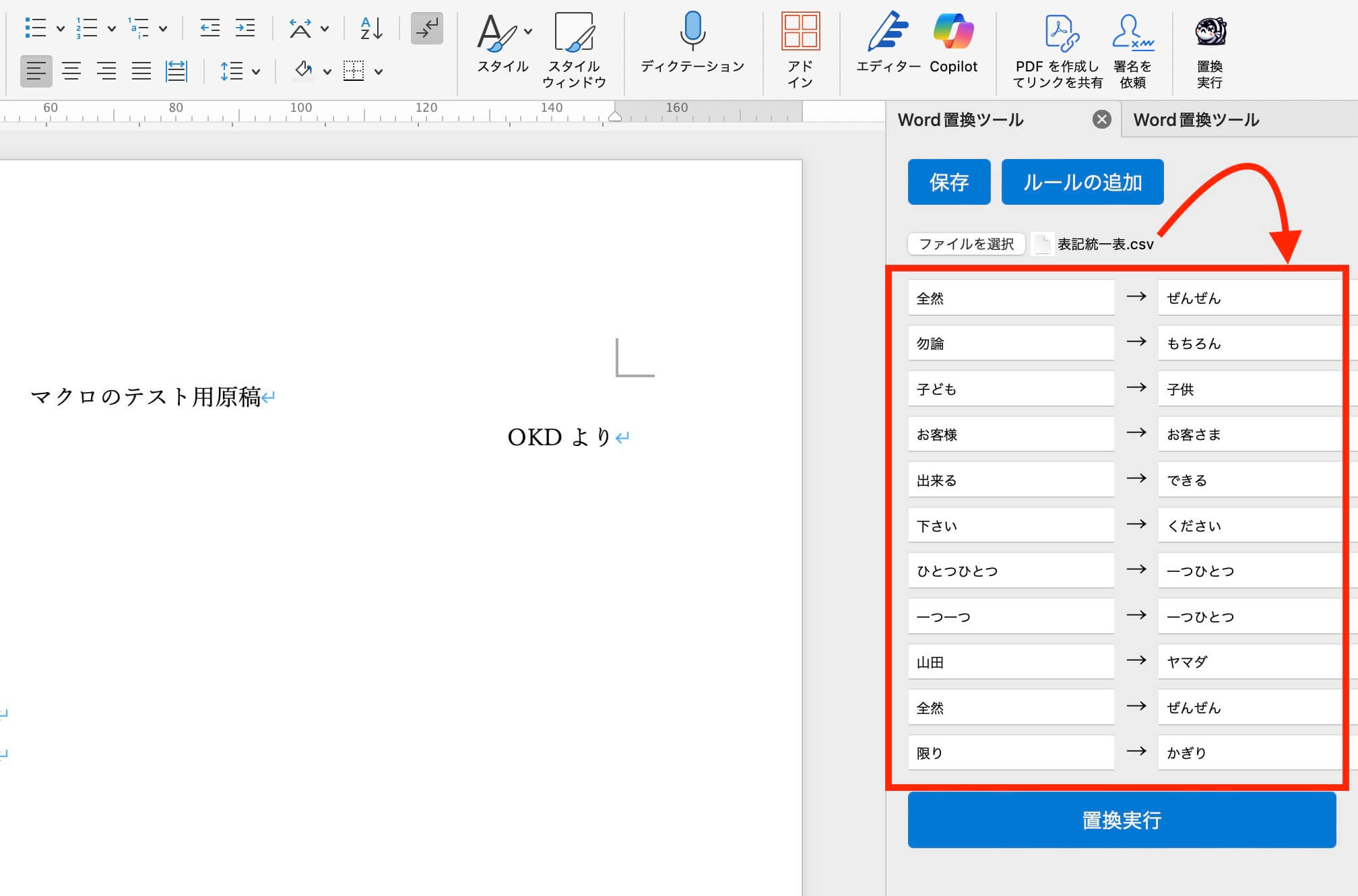Screen dimensions: 1358x896
Task: Close the first Word 置換ツール pane tab
Action: pos(1102,120)
